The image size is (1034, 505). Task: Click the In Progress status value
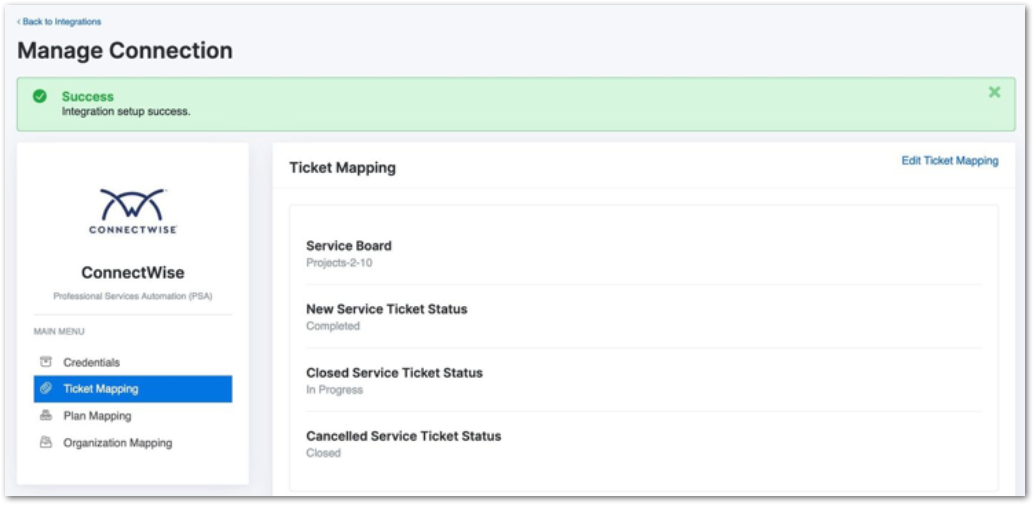(x=334, y=390)
